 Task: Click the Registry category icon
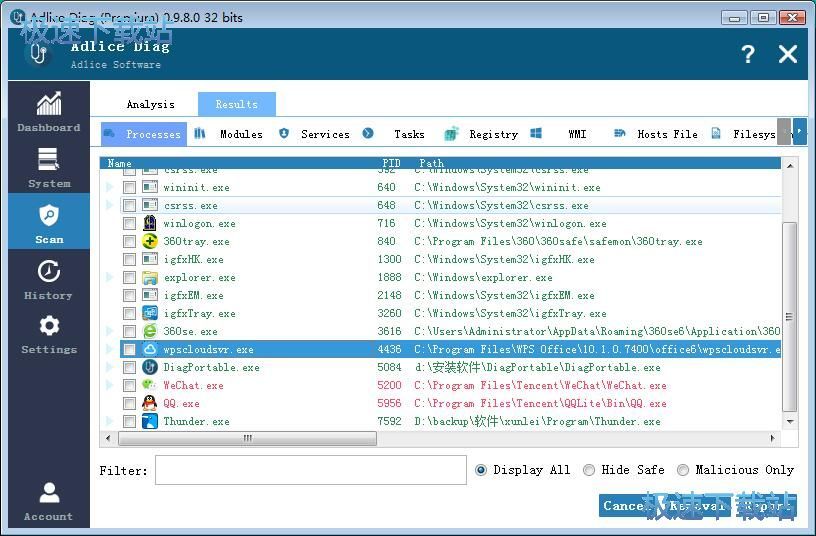coord(452,134)
